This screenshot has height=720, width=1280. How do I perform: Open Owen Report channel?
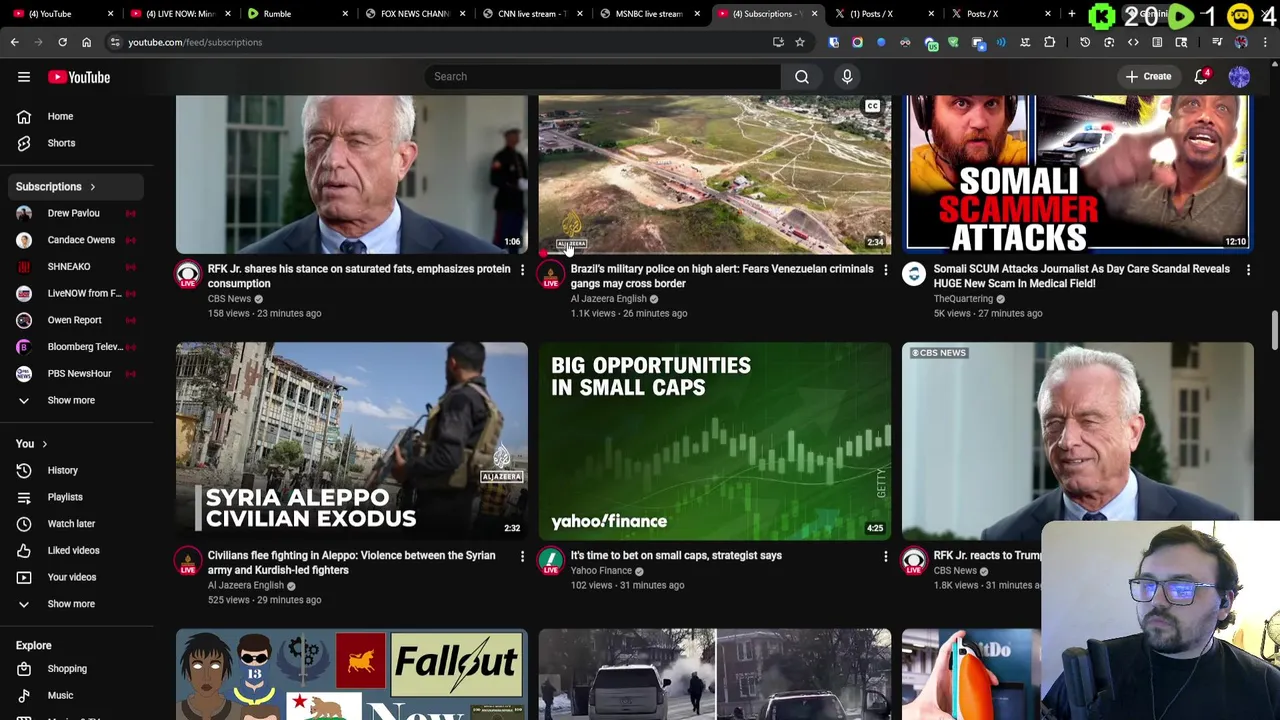pos(74,320)
